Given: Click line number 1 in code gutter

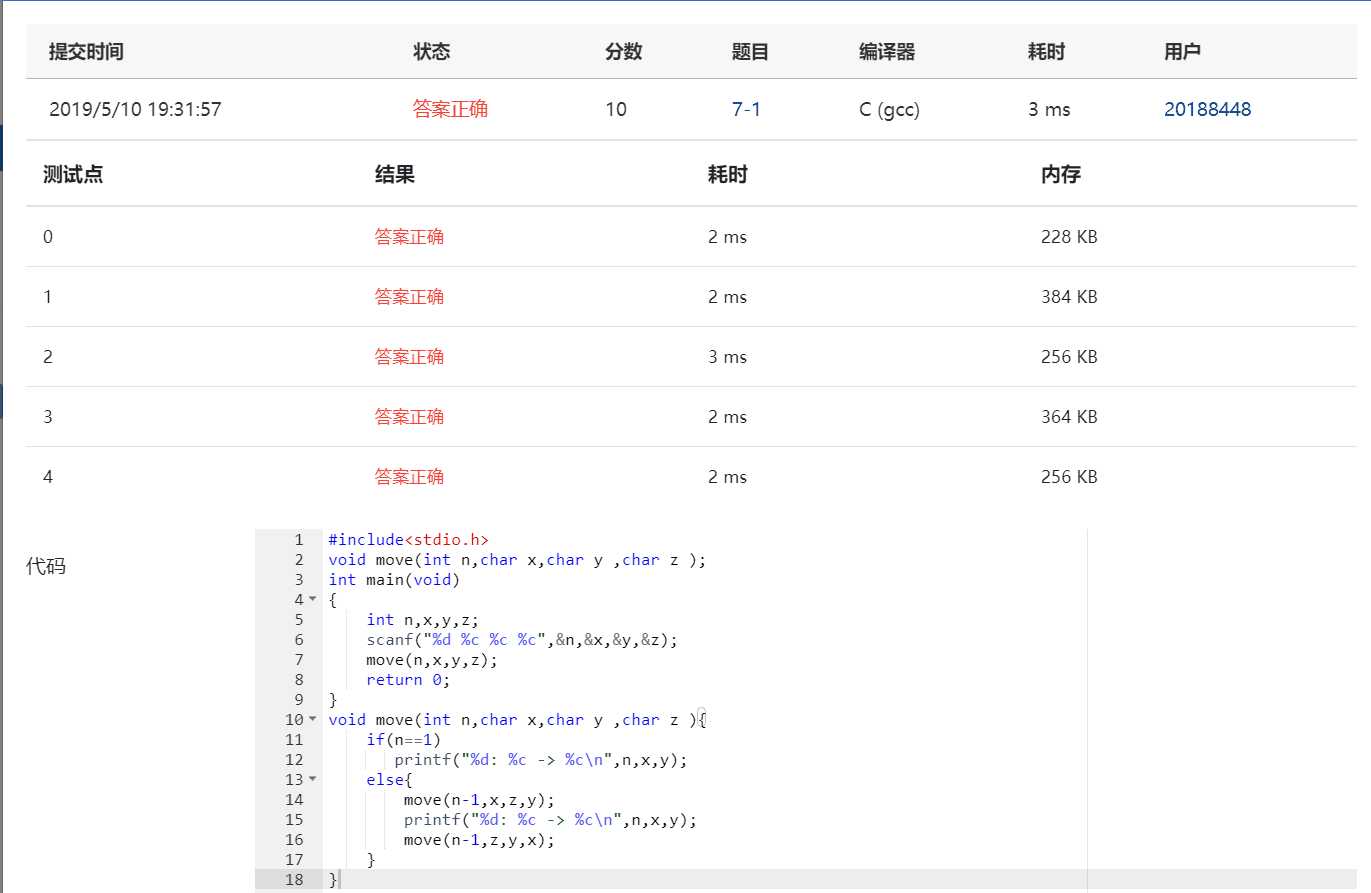Looking at the screenshot, I should [298, 540].
